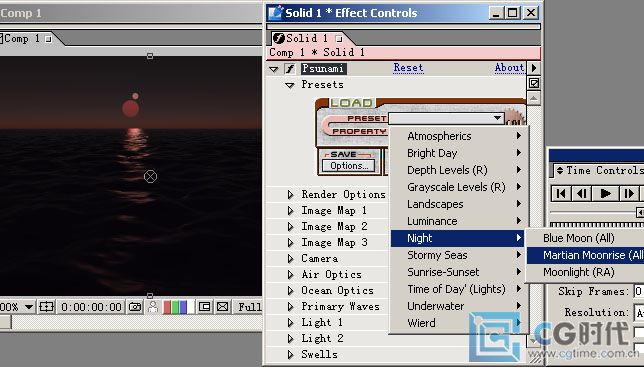Expand Image Map 3
This screenshot has height=367, width=644.
[290, 243]
